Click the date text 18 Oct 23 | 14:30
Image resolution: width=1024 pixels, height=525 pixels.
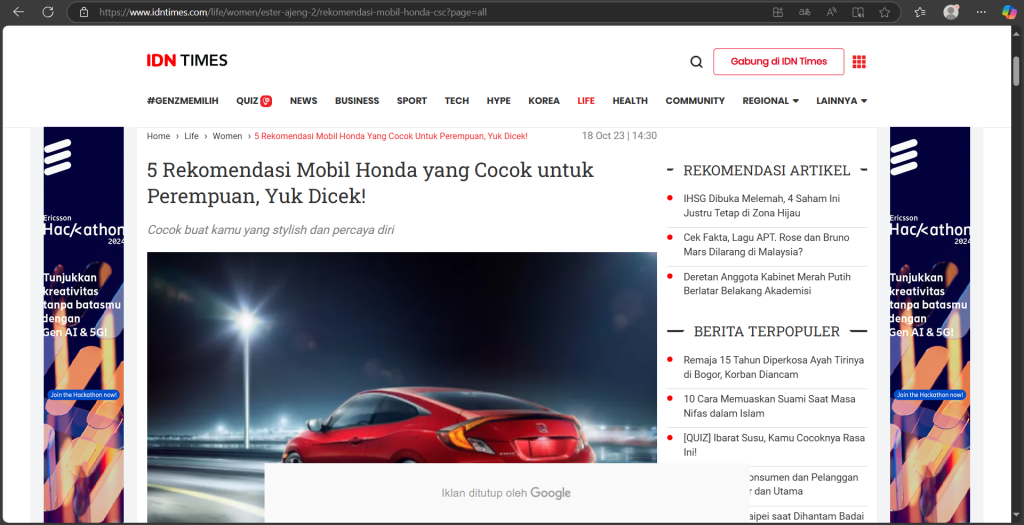coord(619,136)
